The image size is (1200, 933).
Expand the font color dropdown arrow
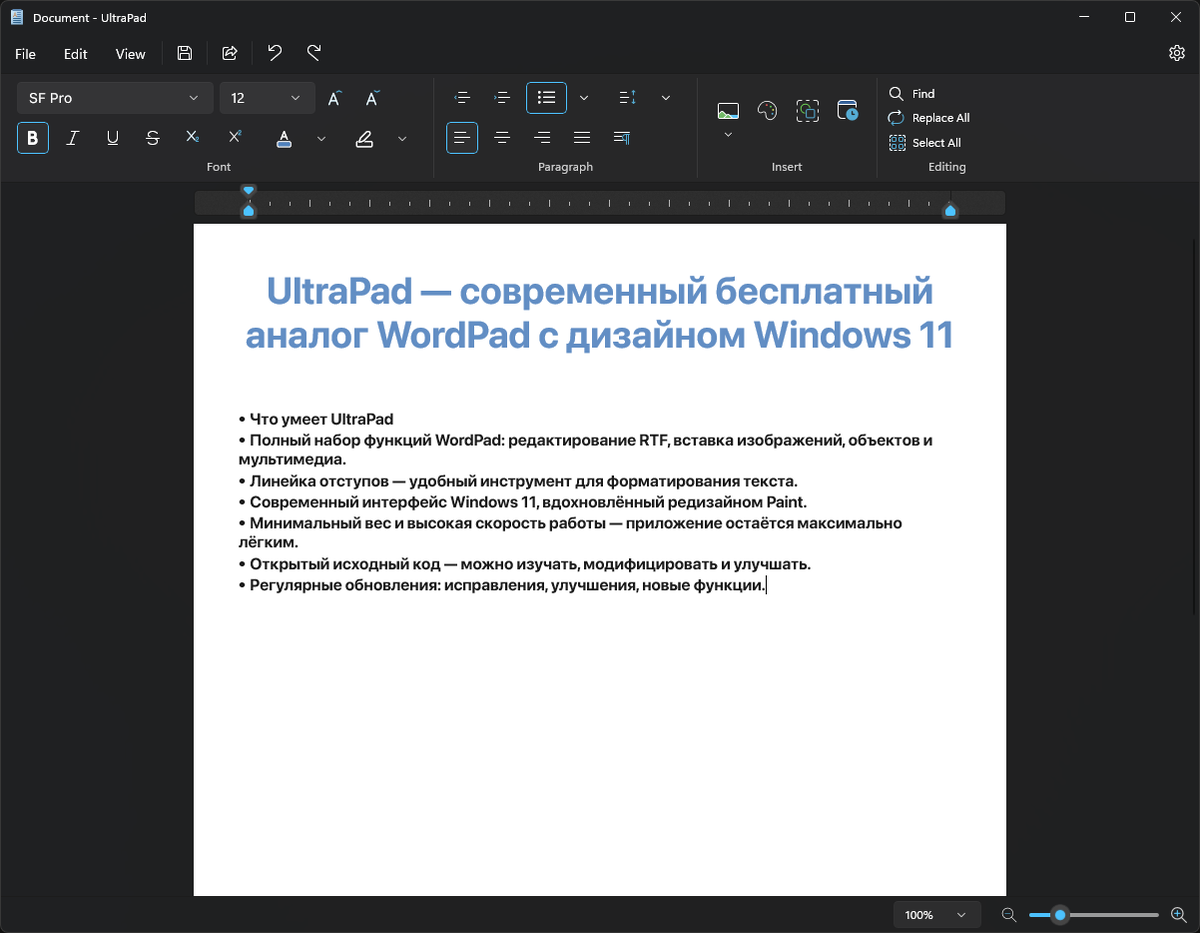click(321, 138)
